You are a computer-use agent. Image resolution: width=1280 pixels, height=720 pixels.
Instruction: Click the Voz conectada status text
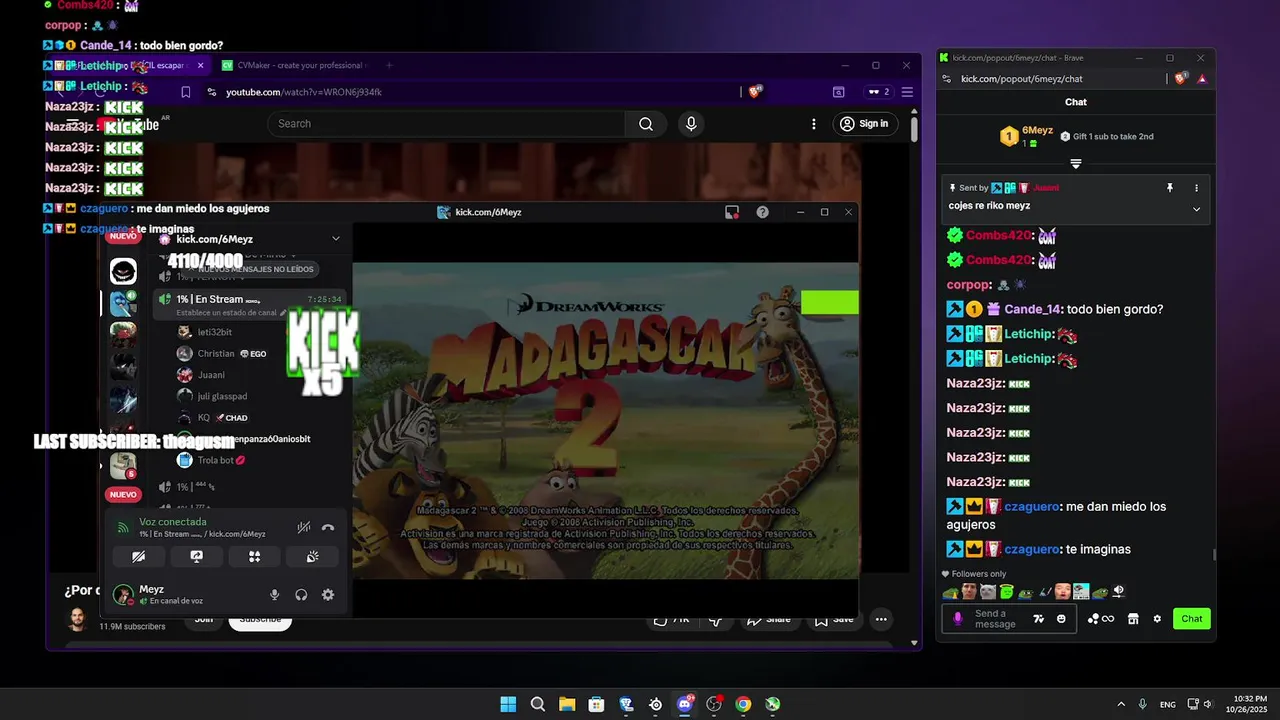pos(173,522)
